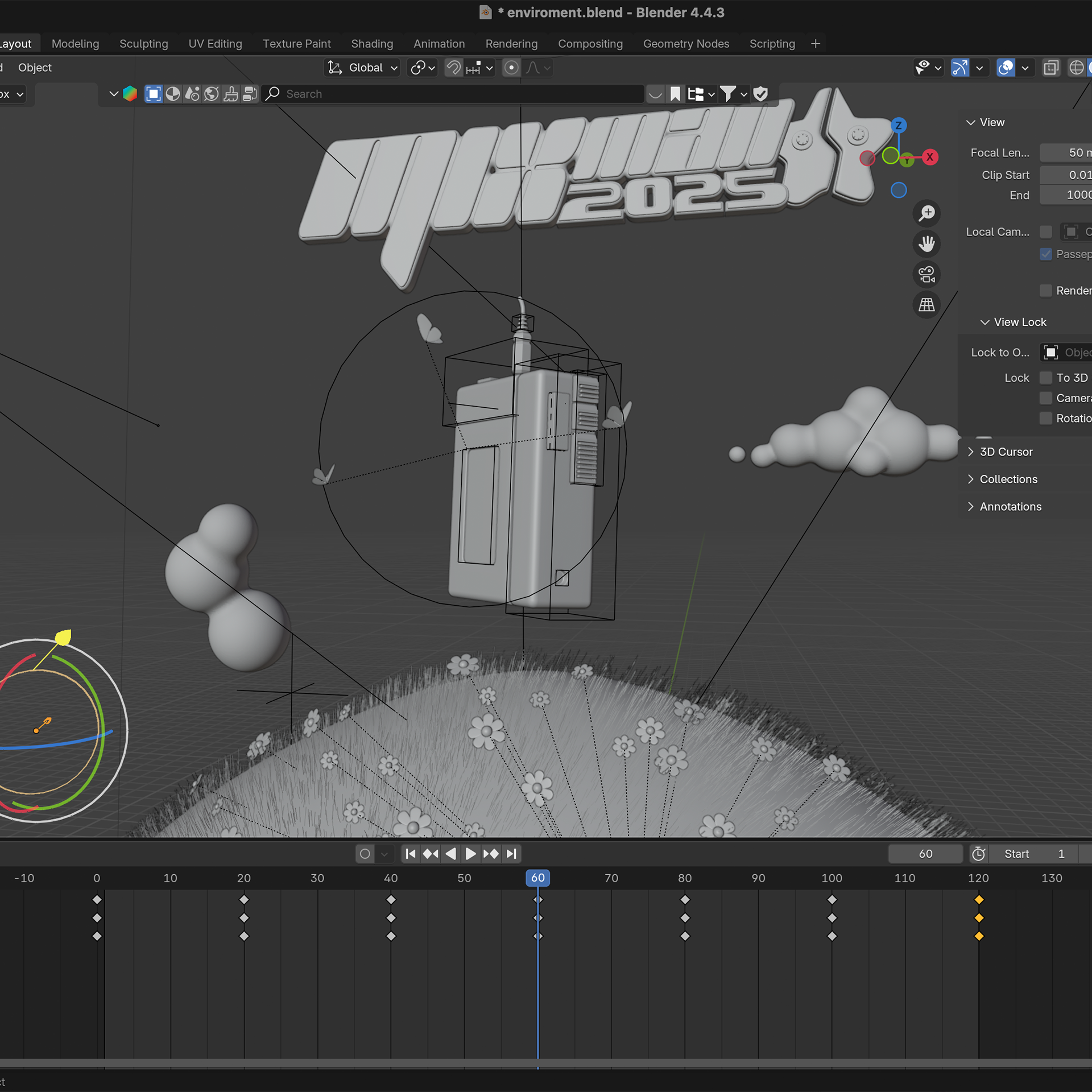Click the asset filter funnel icon

(x=727, y=94)
